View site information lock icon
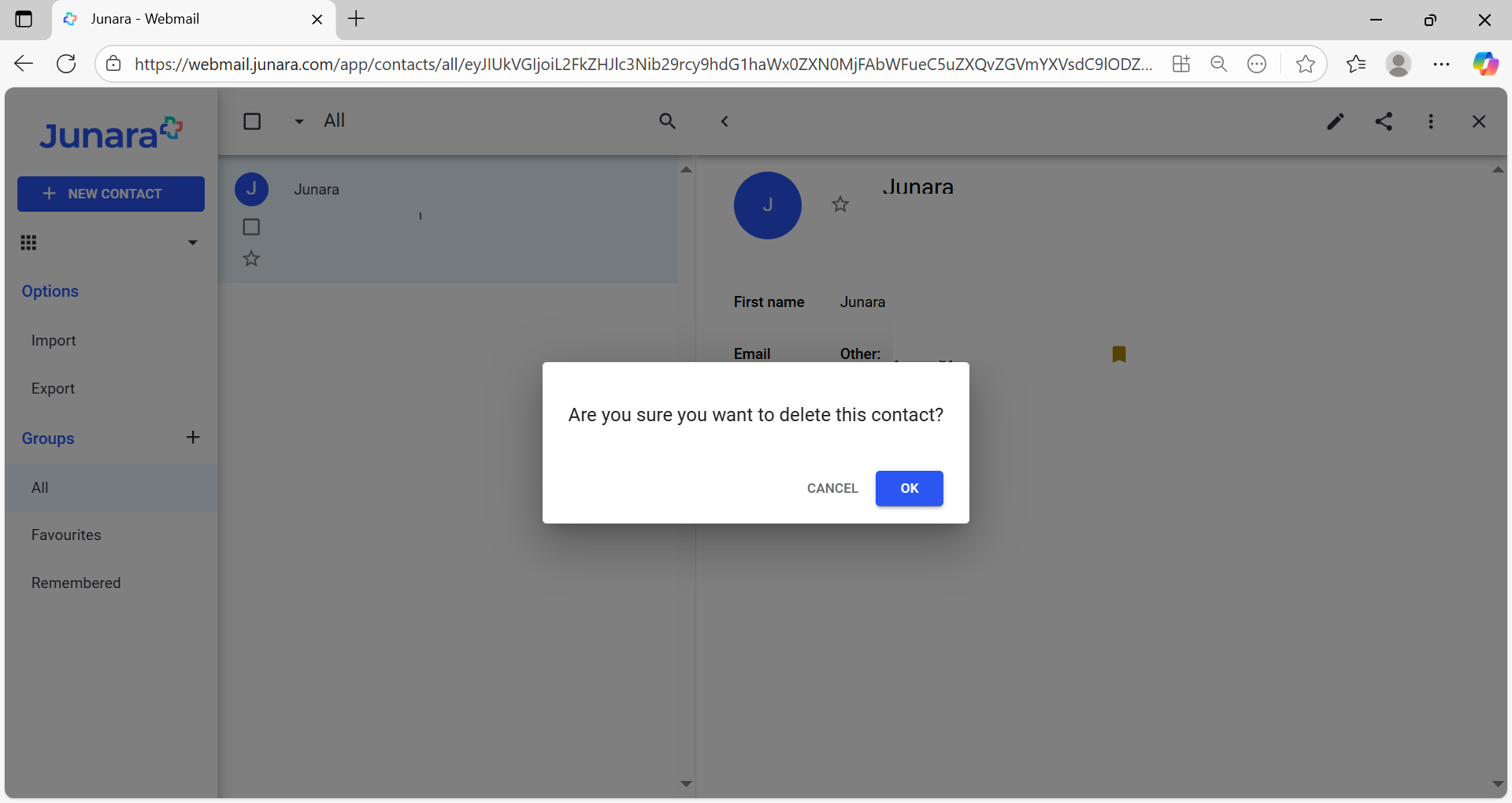Image resolution: width=1512 pixels, height=803 pixels. [113, 64]
